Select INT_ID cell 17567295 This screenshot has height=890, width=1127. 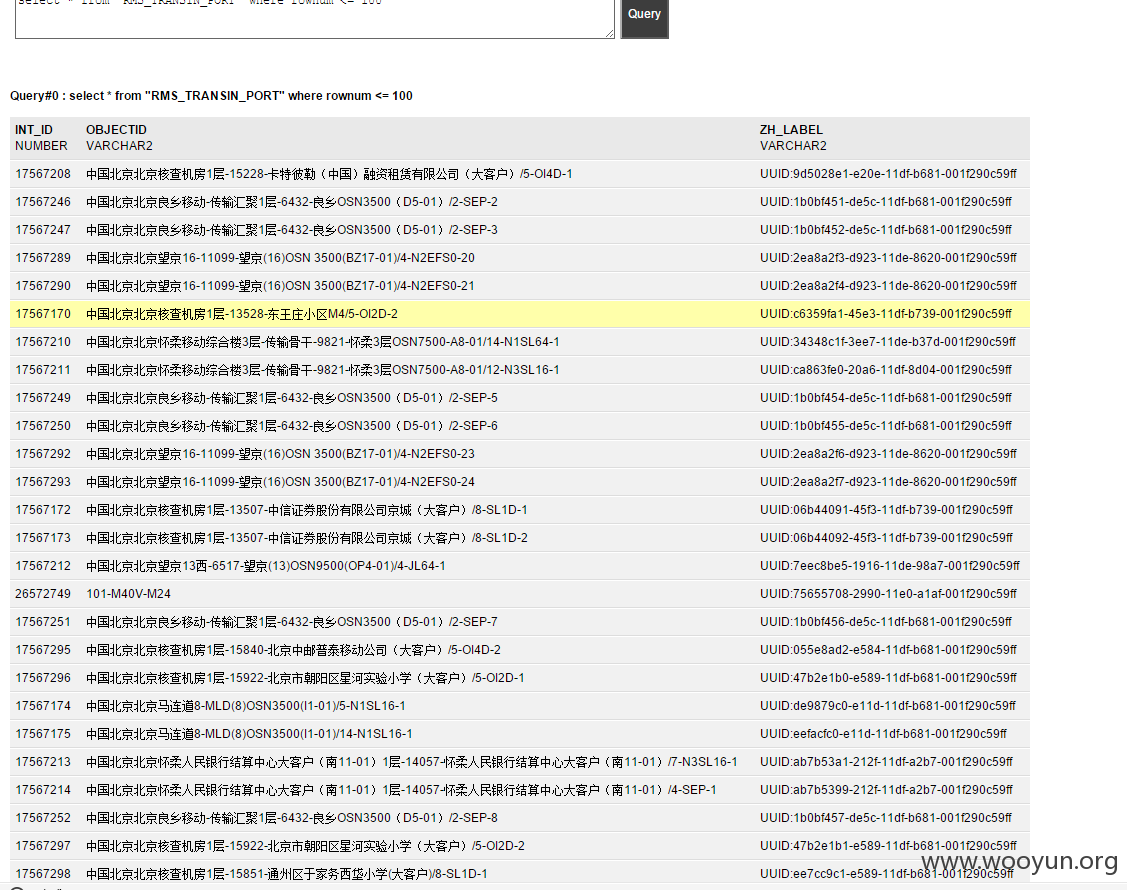[43, 651]
